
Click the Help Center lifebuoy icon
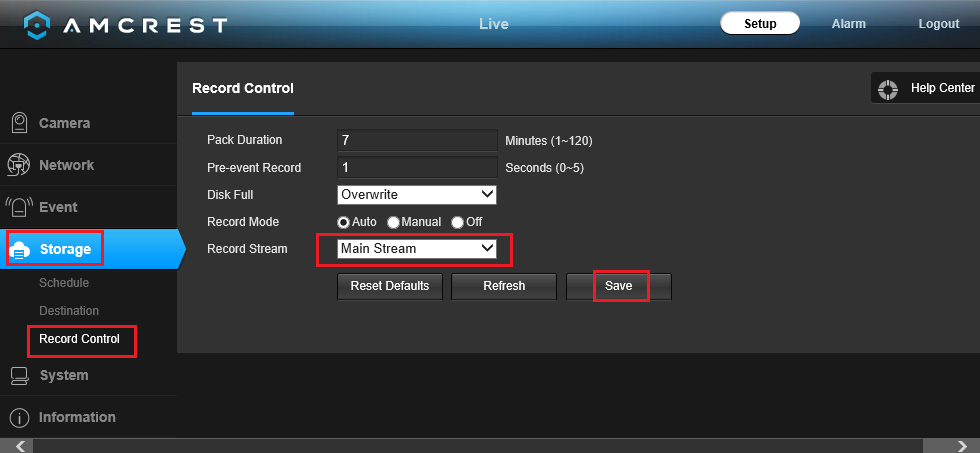887,89
